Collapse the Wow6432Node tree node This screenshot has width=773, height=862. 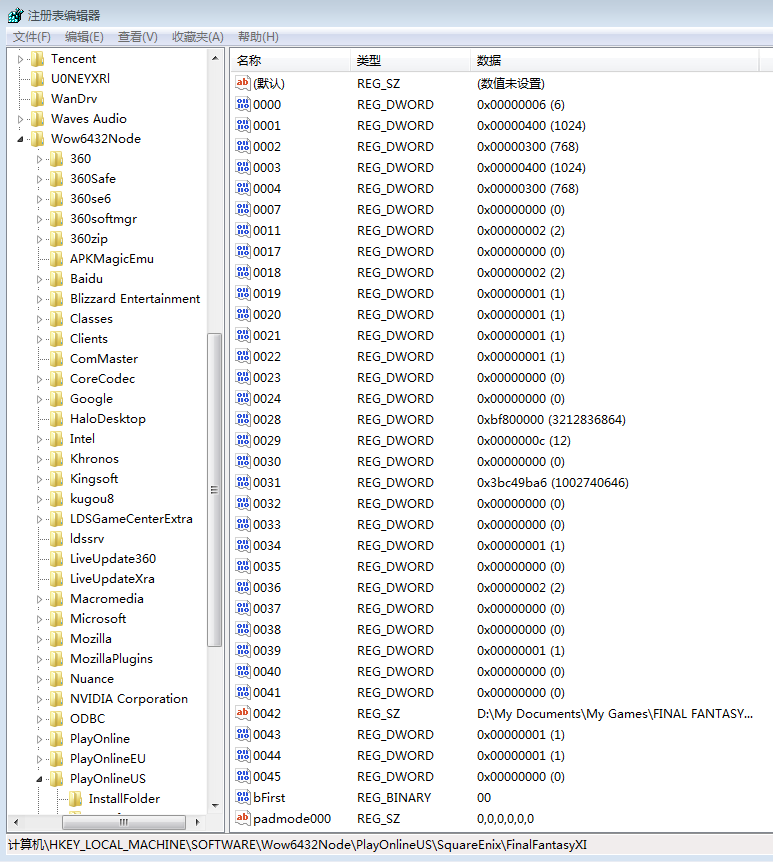(20, 139)
